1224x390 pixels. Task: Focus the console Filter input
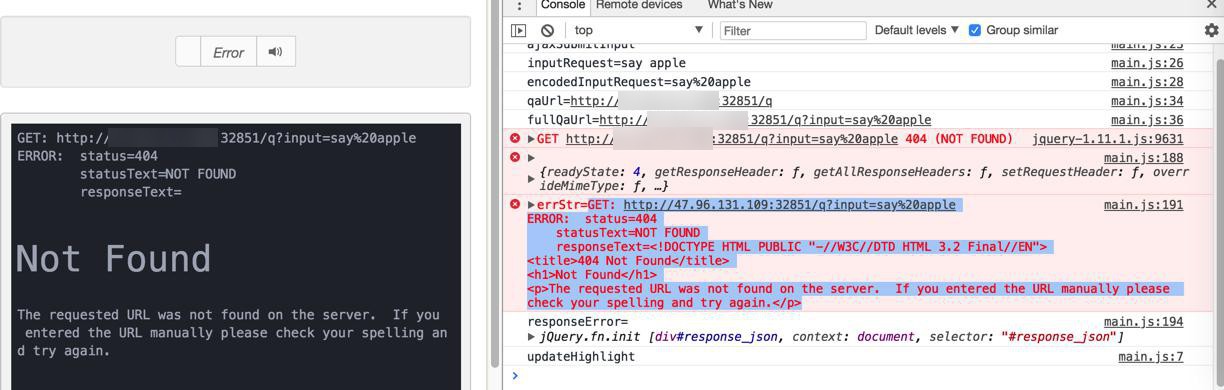coord(793,31)
